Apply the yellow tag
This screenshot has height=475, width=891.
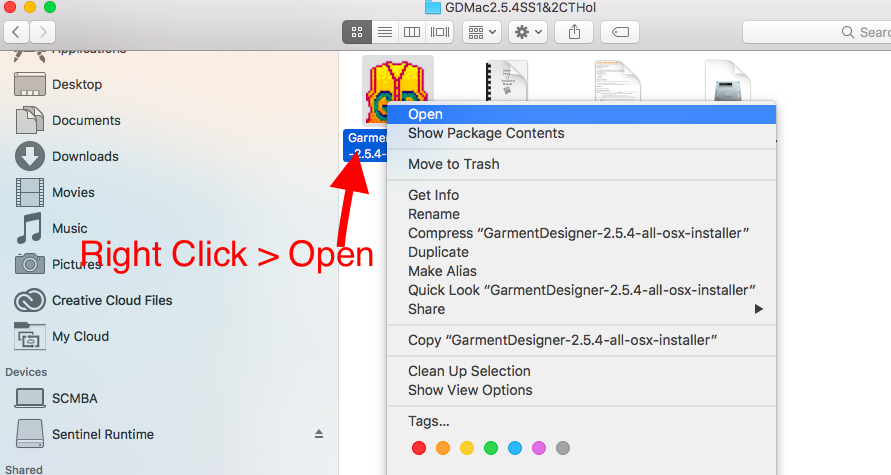click(x=467, y=448)
